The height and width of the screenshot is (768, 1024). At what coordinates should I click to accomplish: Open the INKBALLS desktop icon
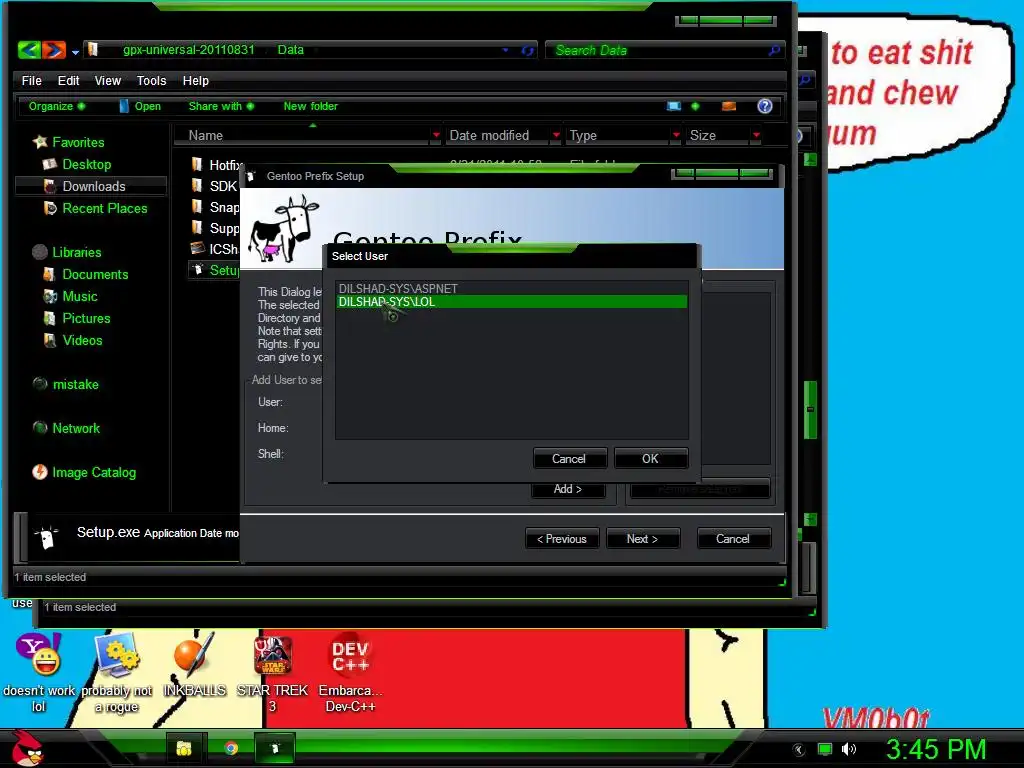click(x=194, y=664)
